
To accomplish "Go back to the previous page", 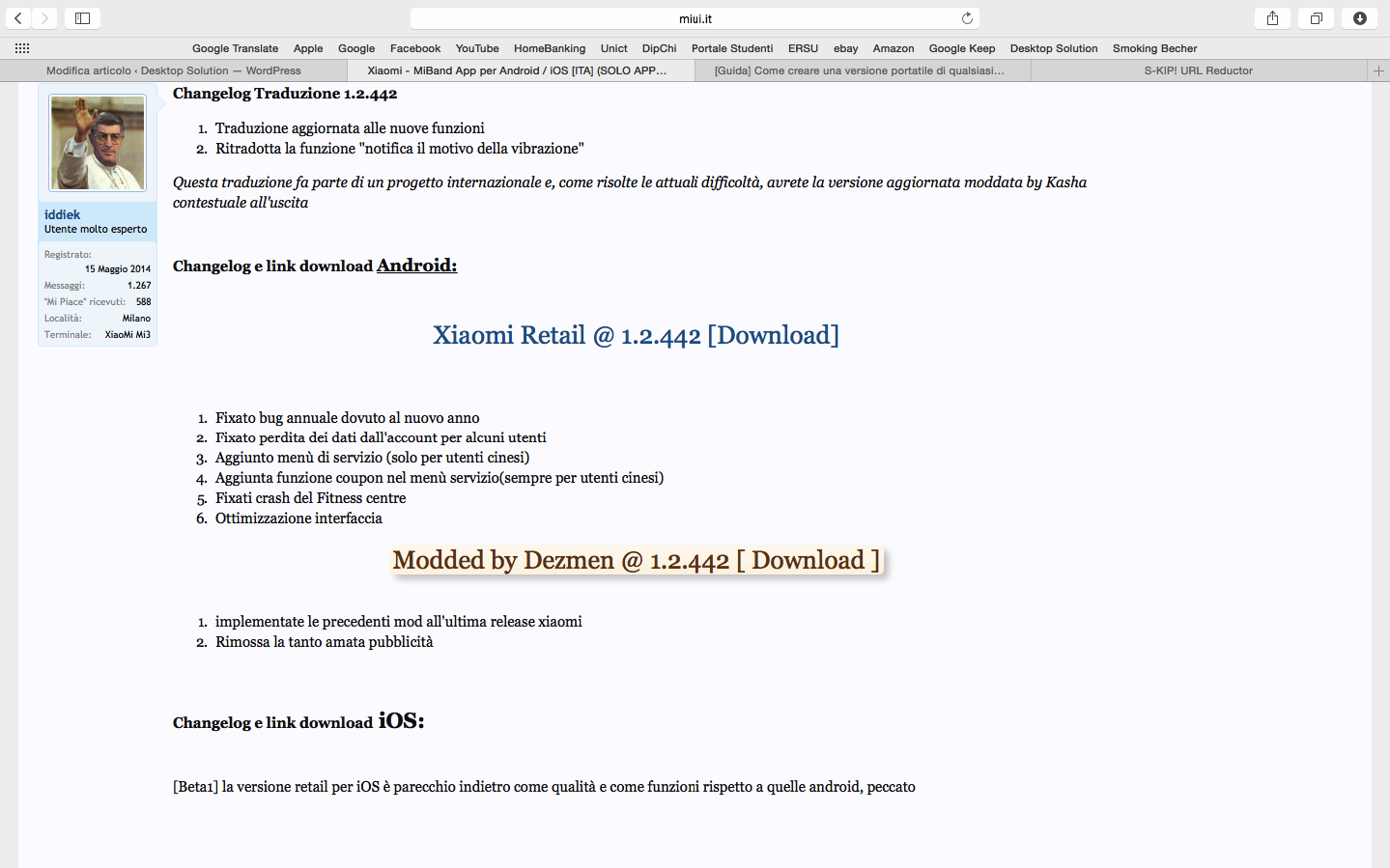I will (x=18, y=18).
